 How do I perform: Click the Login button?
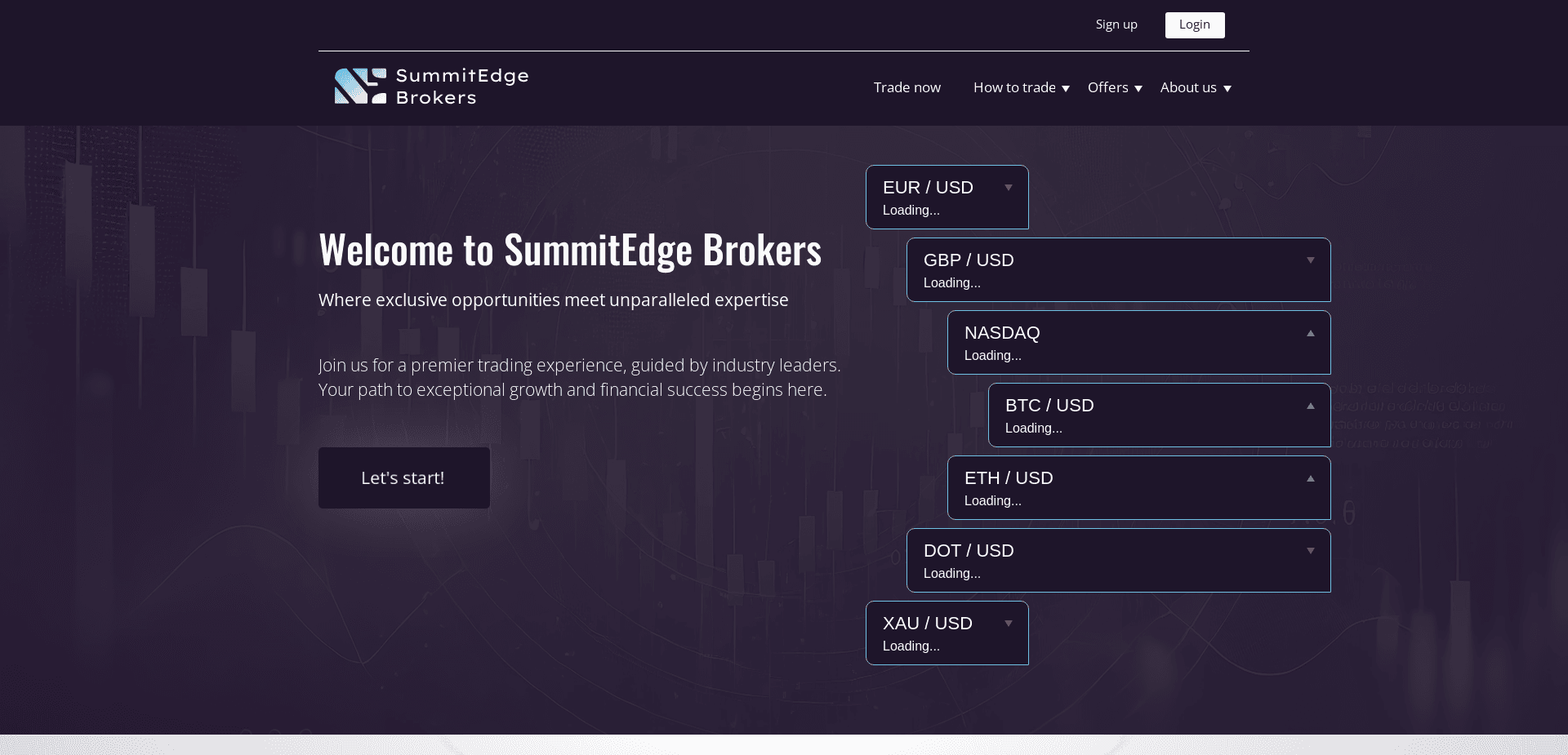coord(1194,24)
